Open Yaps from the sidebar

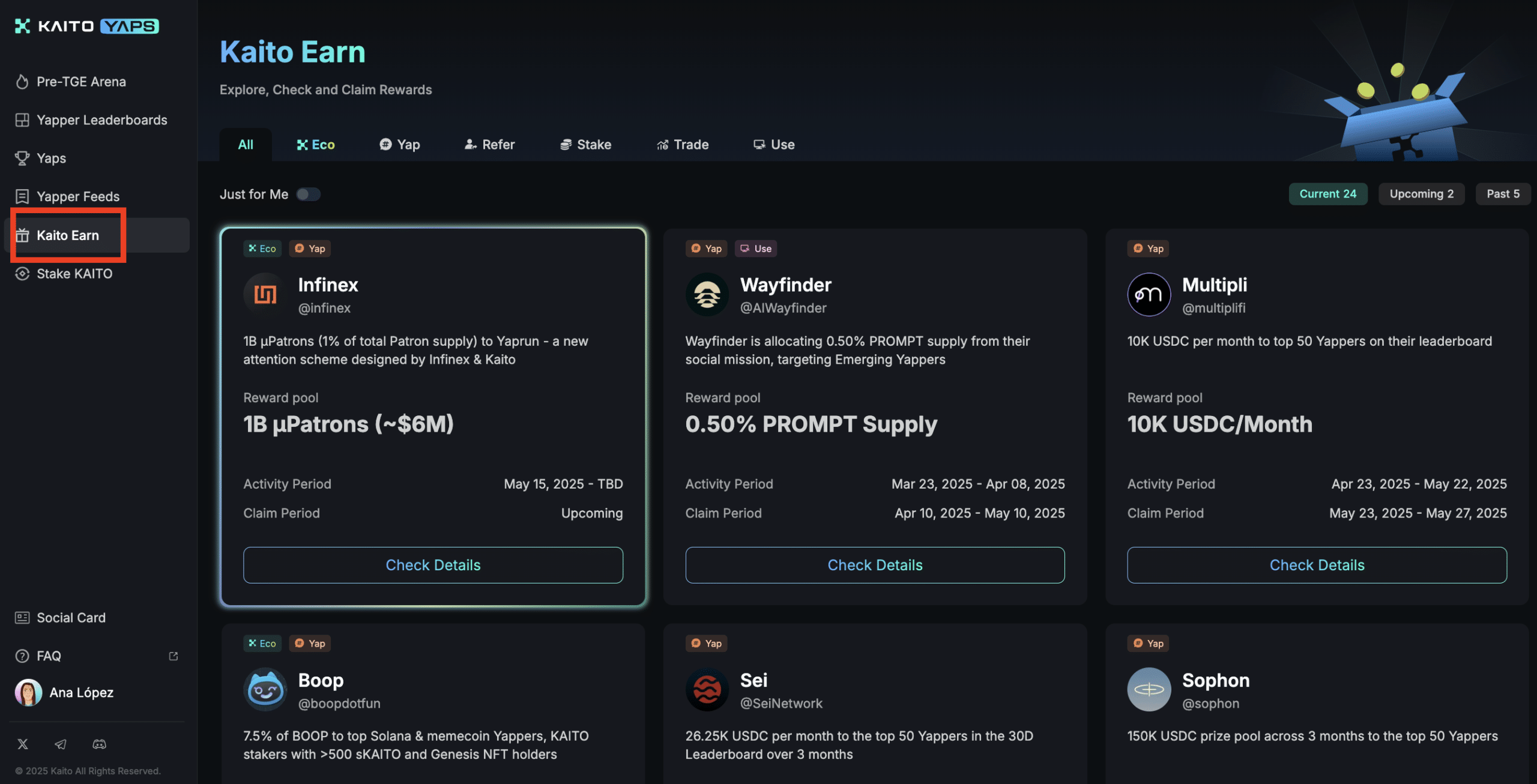(50, 158)
